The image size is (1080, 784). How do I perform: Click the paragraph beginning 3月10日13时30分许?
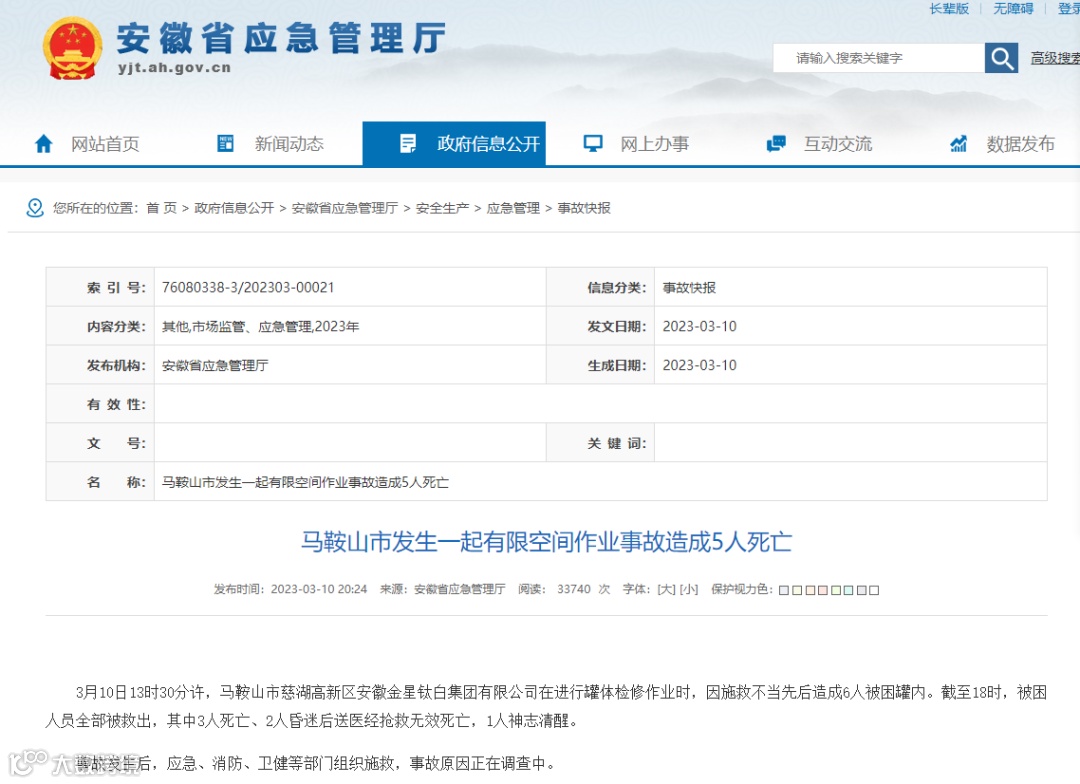point(546,706)
